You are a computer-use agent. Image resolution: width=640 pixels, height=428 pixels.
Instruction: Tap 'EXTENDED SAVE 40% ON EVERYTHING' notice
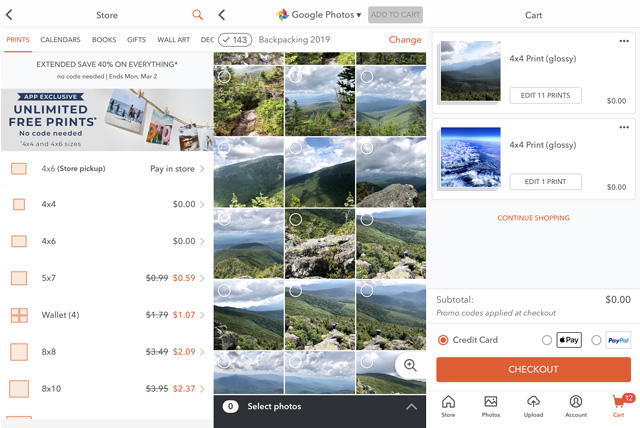pyautogui.click(x=107, y=64)
